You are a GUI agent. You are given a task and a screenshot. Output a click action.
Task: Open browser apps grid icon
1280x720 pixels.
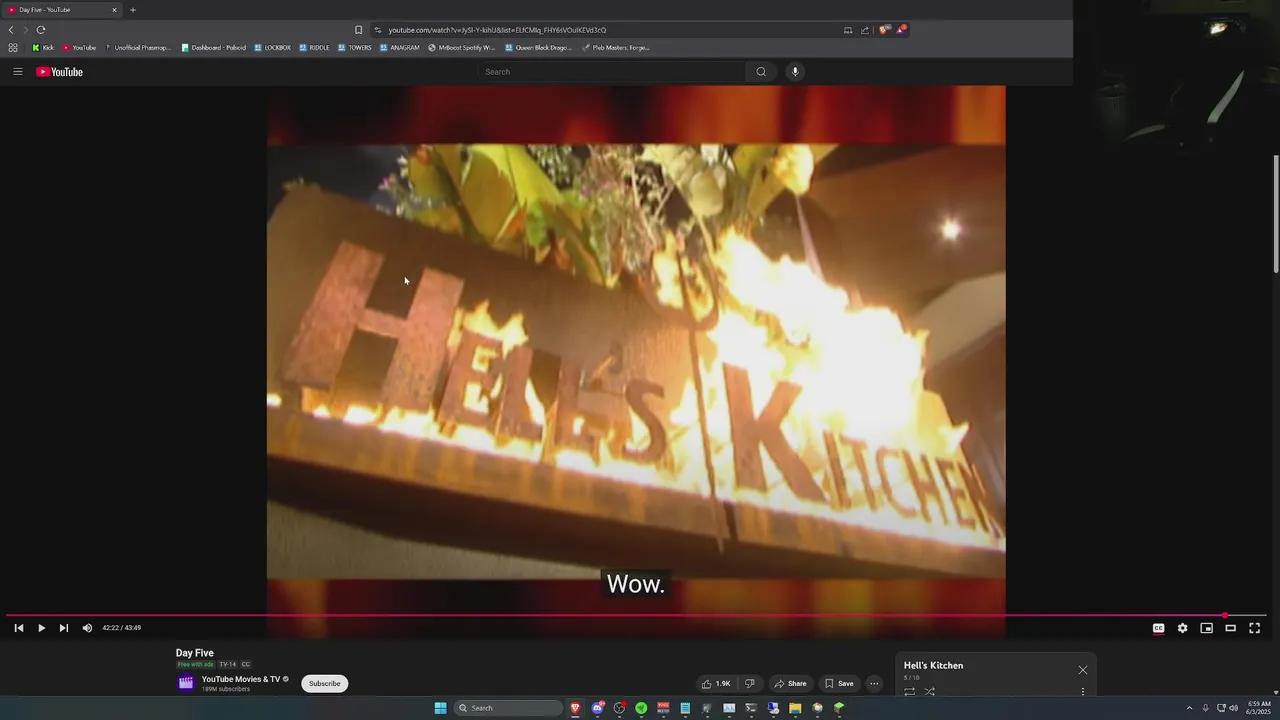tap(13, 47)
